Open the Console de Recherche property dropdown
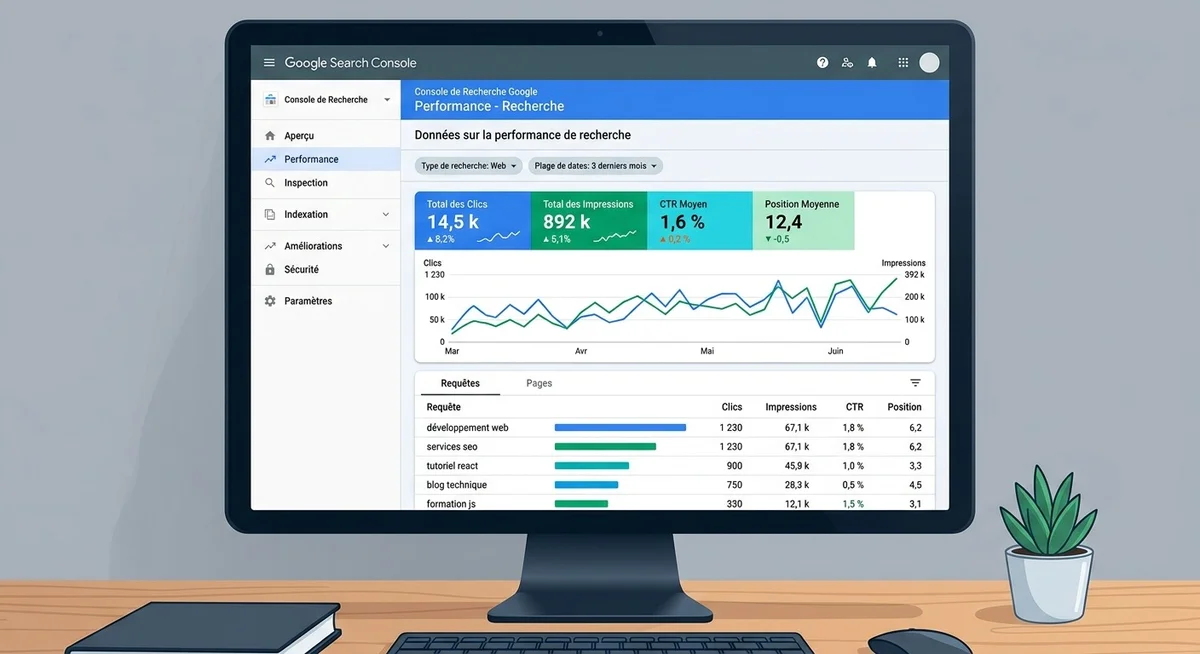Viewport: 1200px width, 654px height. 326,99
